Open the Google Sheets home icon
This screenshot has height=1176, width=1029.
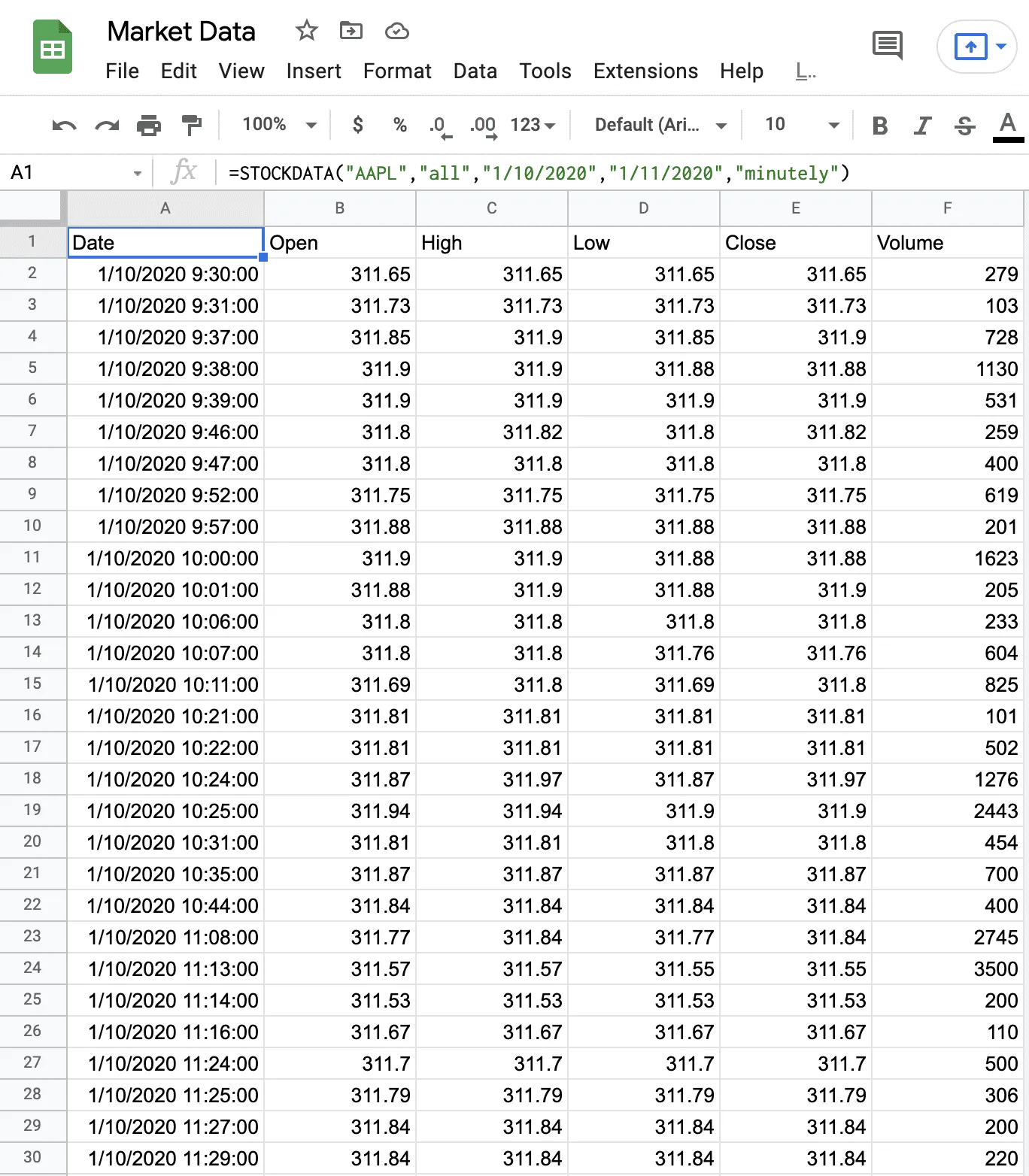point(53,47)
